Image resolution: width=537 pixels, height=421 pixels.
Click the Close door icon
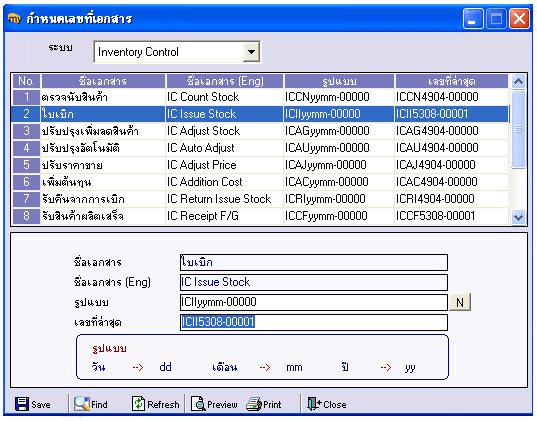point(314,404)
